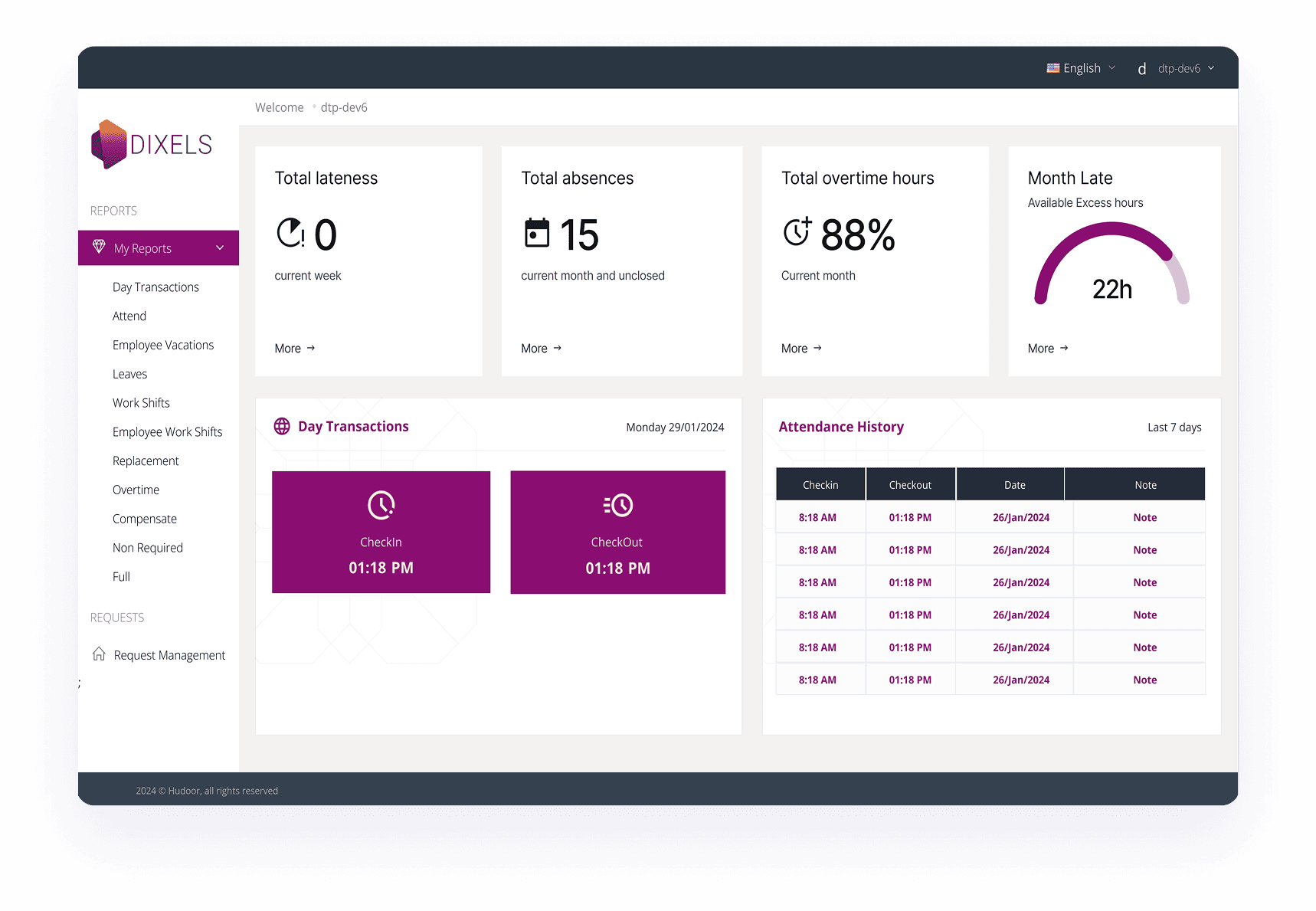Open the Overtime report
This screenshot has height=911, width=1316.
pos(136,490)
